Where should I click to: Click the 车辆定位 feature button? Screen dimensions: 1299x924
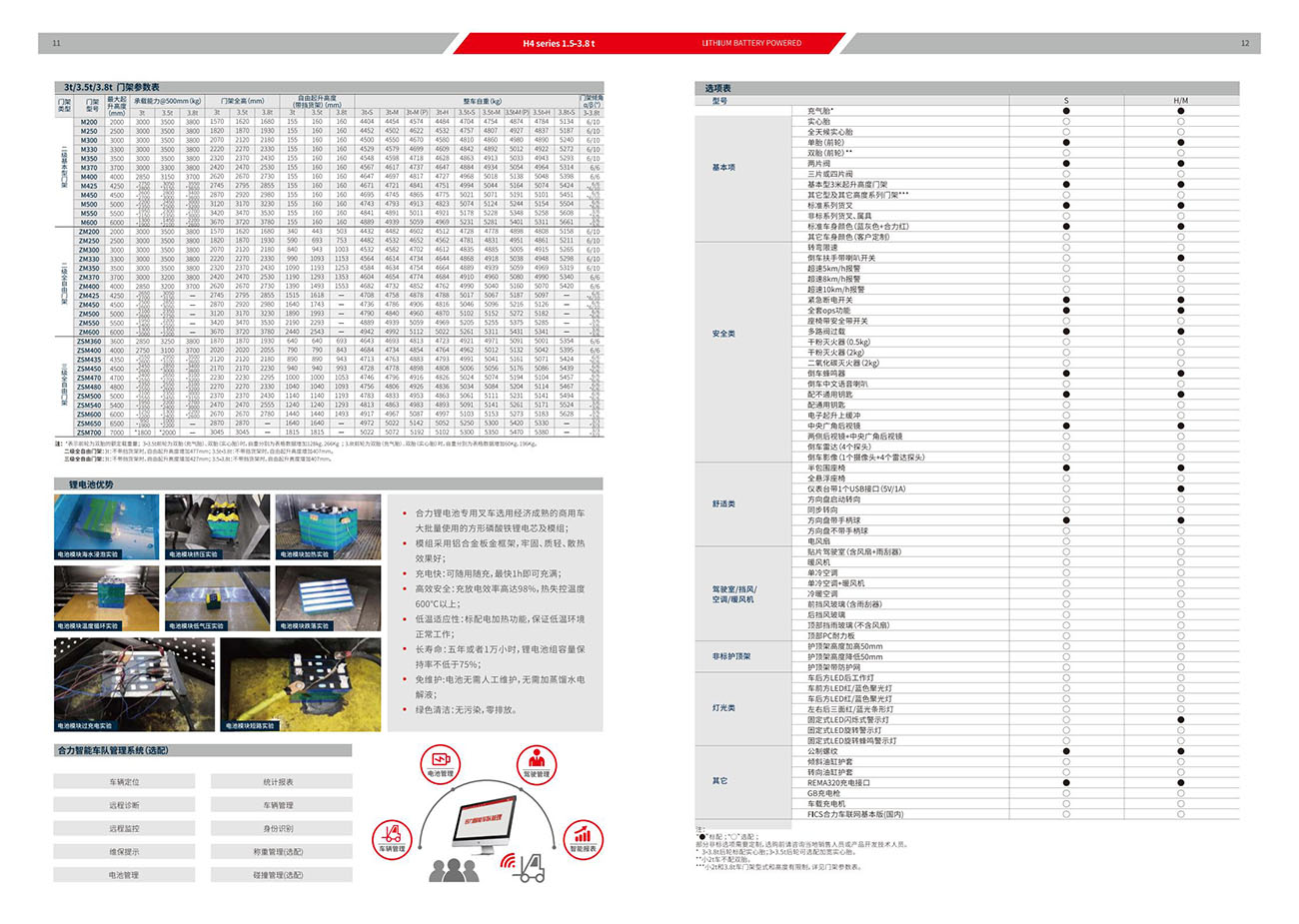click(x=124, y=782)
